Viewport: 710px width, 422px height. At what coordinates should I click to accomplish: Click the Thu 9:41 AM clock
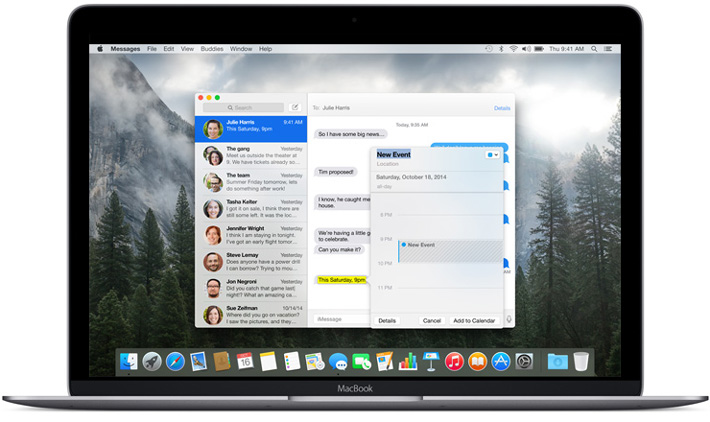pos(566,49)
